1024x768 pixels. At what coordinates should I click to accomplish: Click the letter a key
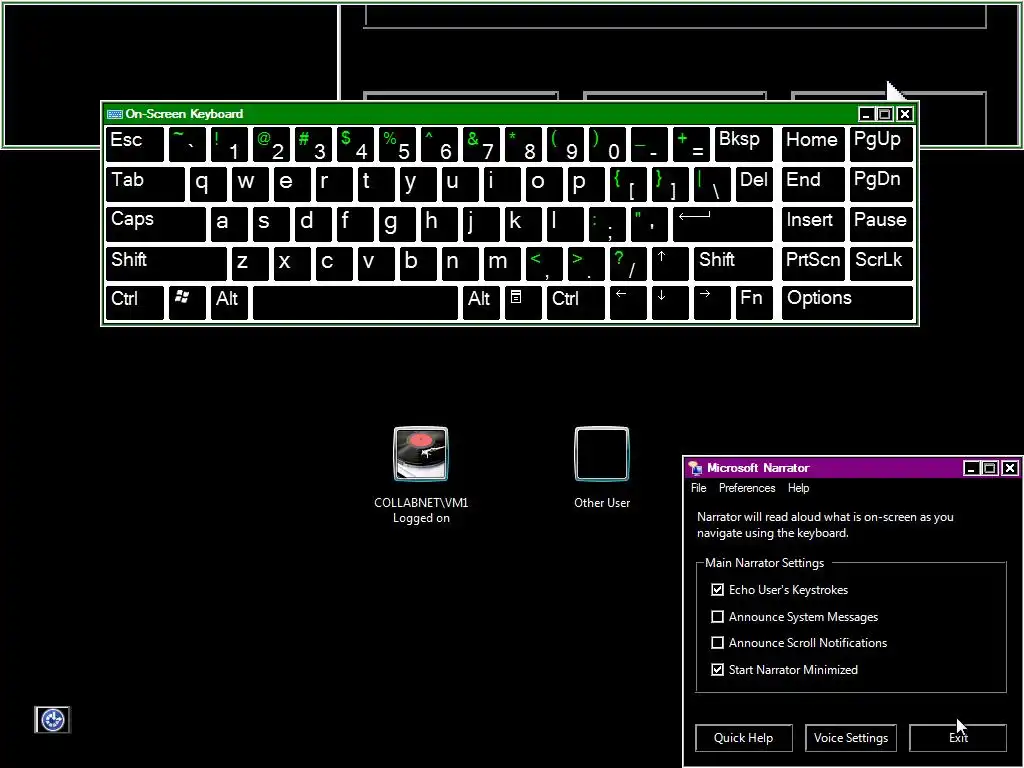[229, 224]
